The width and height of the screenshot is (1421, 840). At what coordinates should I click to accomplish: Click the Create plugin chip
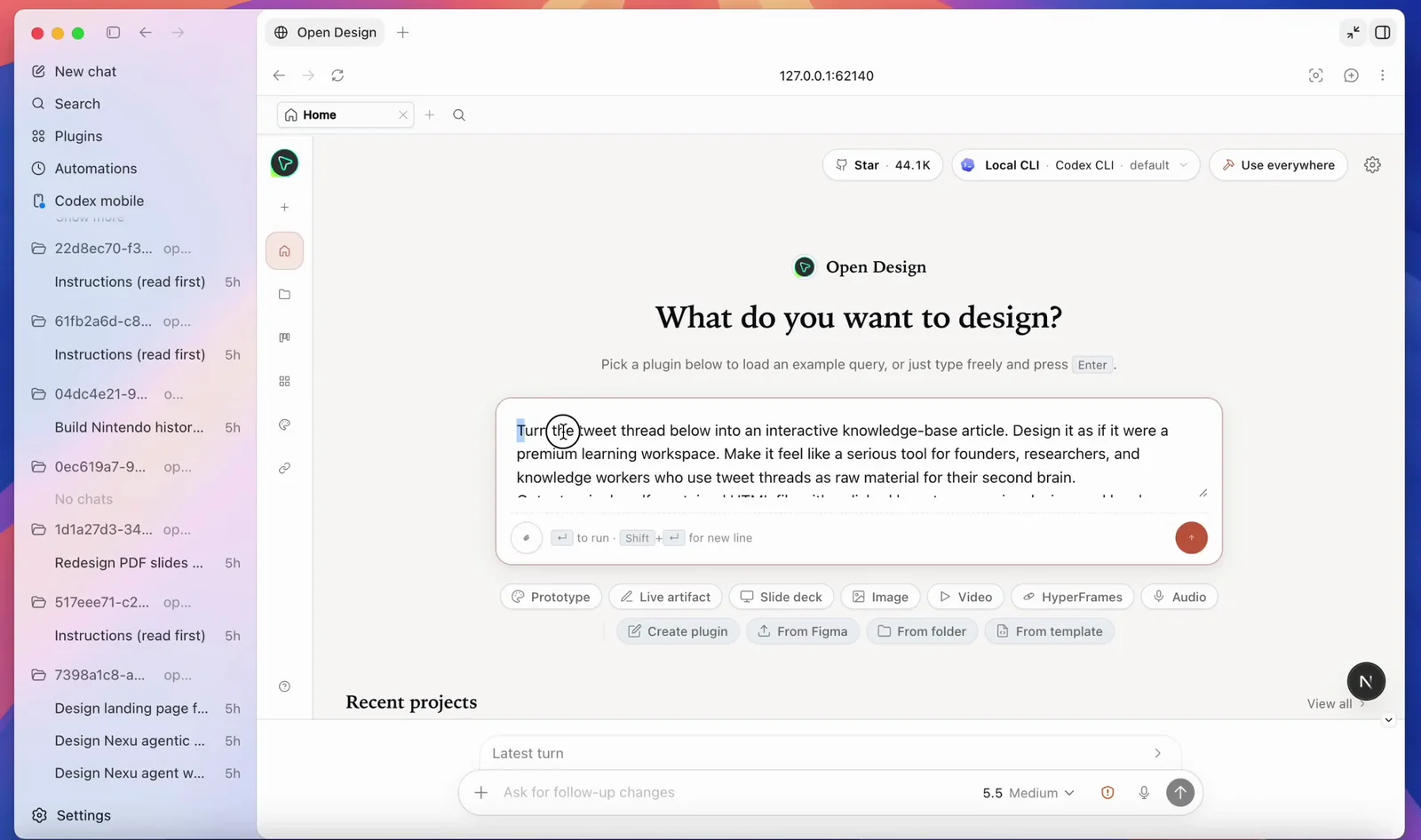pos(678,631)
